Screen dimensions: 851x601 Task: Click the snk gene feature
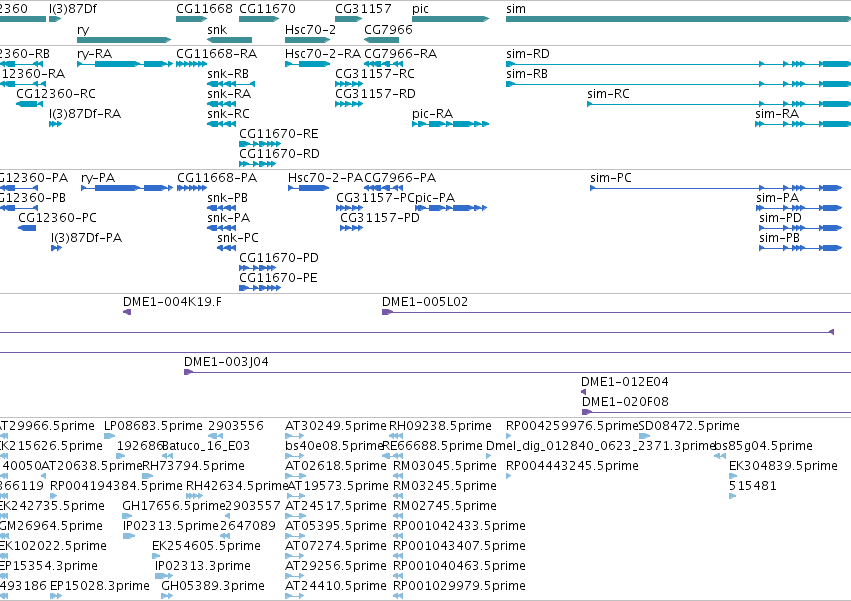coord(230,40)
